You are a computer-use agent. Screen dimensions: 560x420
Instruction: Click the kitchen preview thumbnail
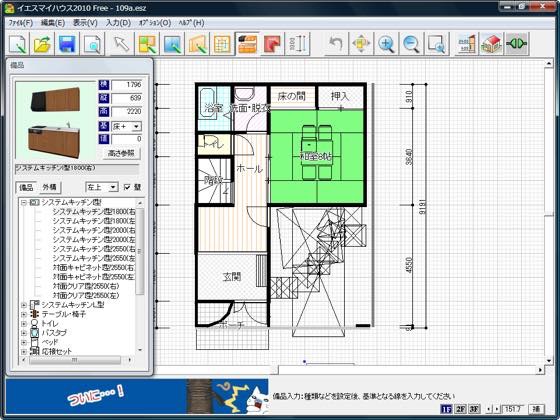(x=56, y=120)
